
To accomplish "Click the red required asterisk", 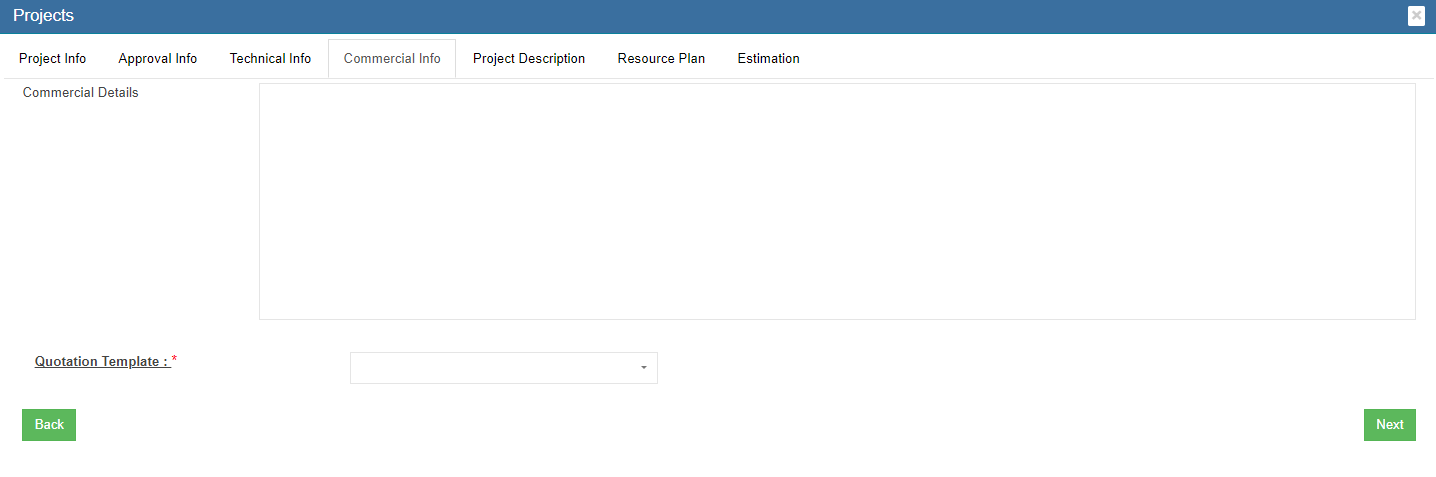I will tap(175, 359).
